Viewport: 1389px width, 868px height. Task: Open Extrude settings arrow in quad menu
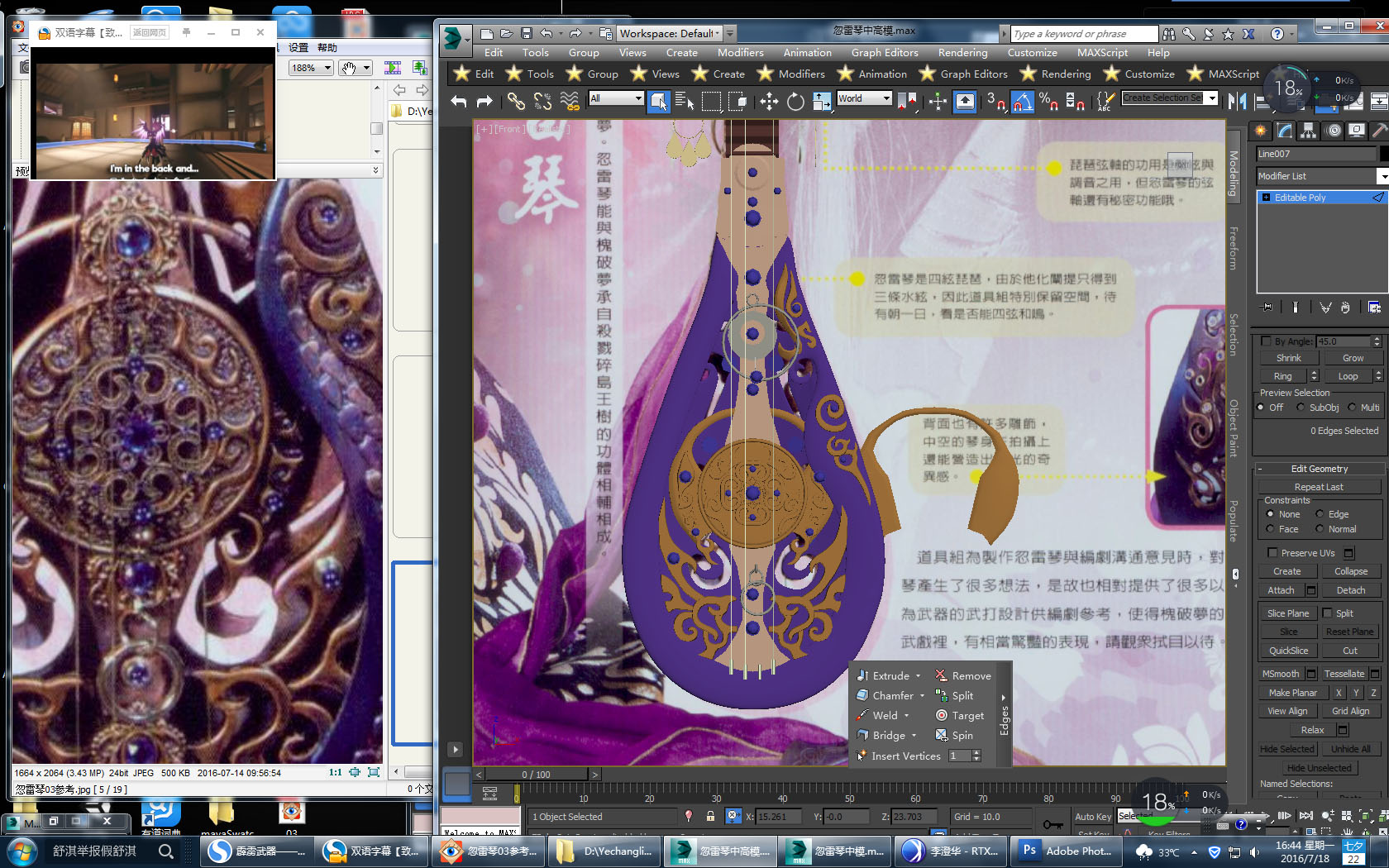tap(918, 676)
